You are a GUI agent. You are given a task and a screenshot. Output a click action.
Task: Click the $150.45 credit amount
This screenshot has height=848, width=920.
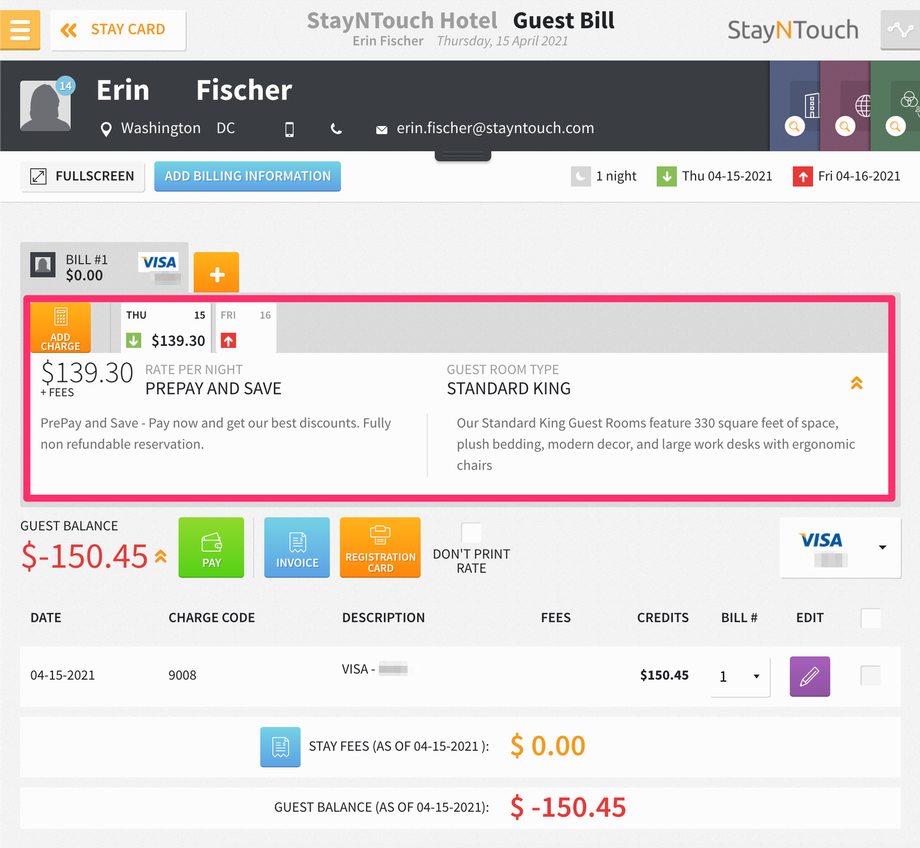[664, 675]
